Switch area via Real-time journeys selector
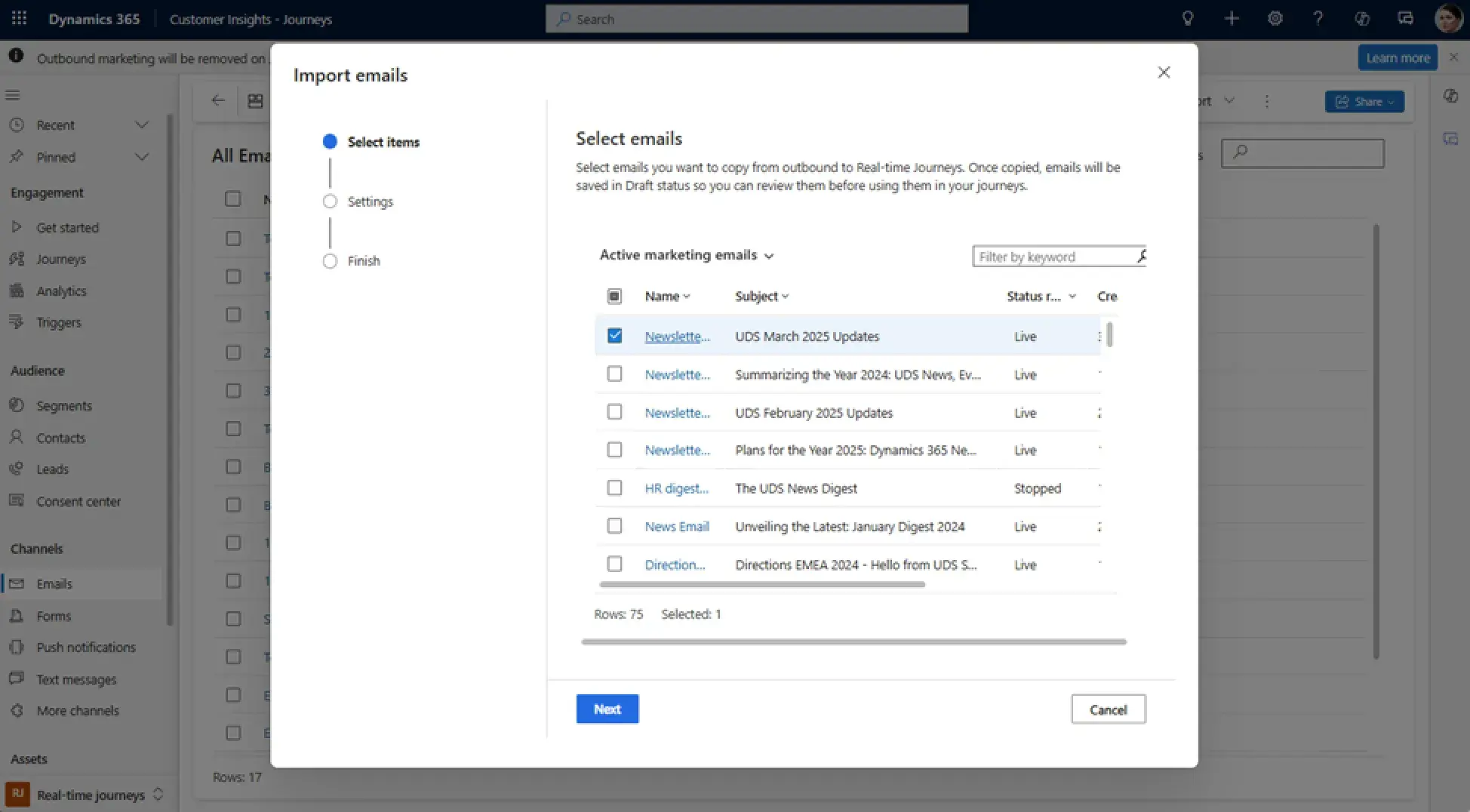The height and width of the screenshot is (812, 1470). coord(85,795)
